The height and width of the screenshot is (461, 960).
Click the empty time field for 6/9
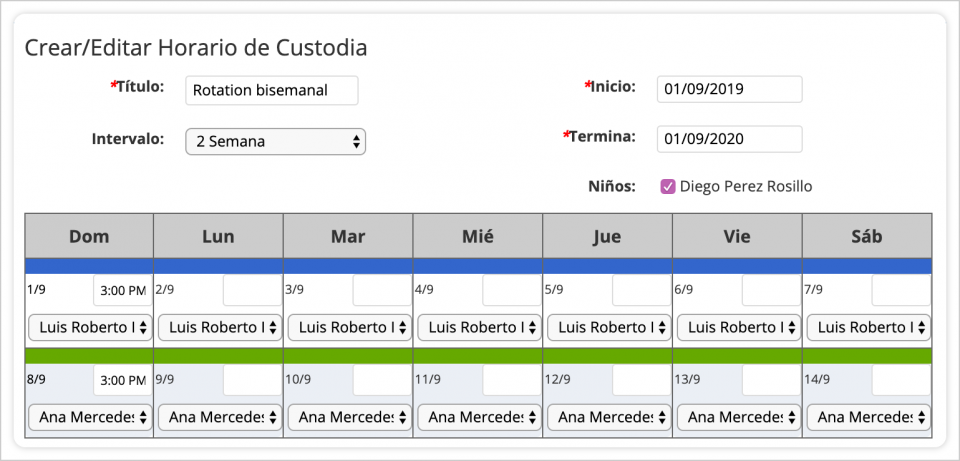coord(771,291)
